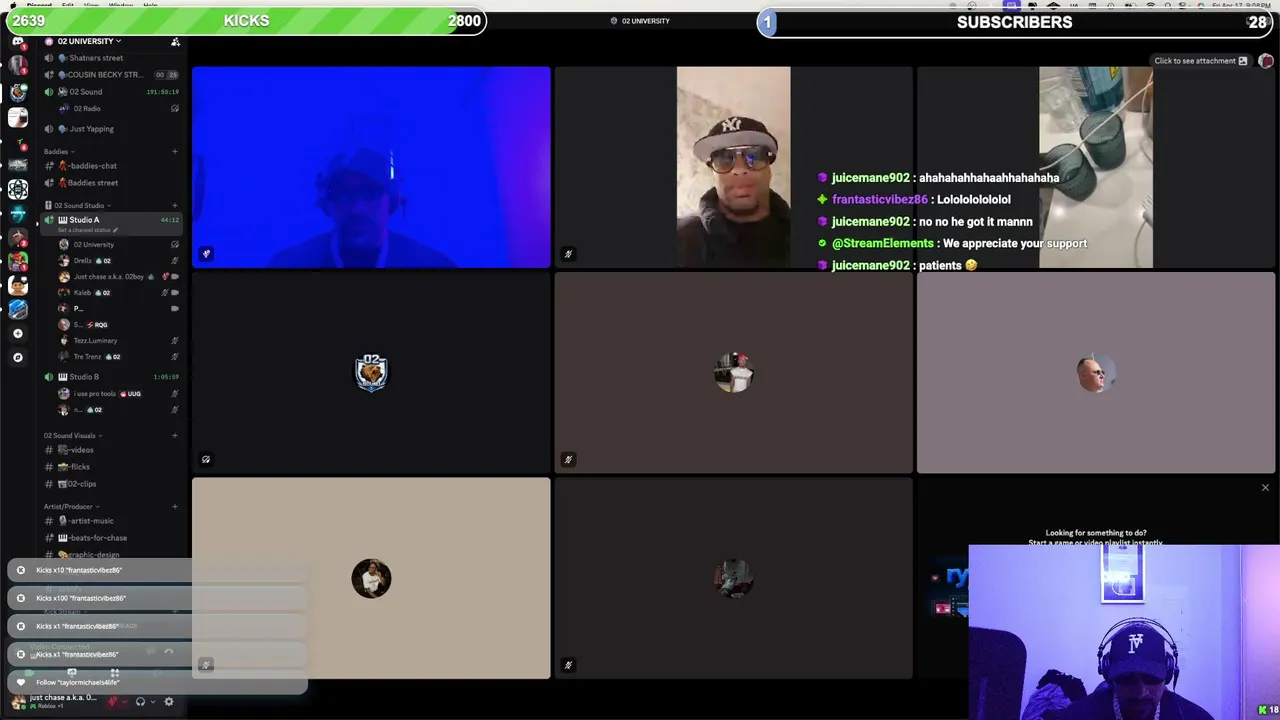Select Tre Trenz in Studio A

click(118, 356)
